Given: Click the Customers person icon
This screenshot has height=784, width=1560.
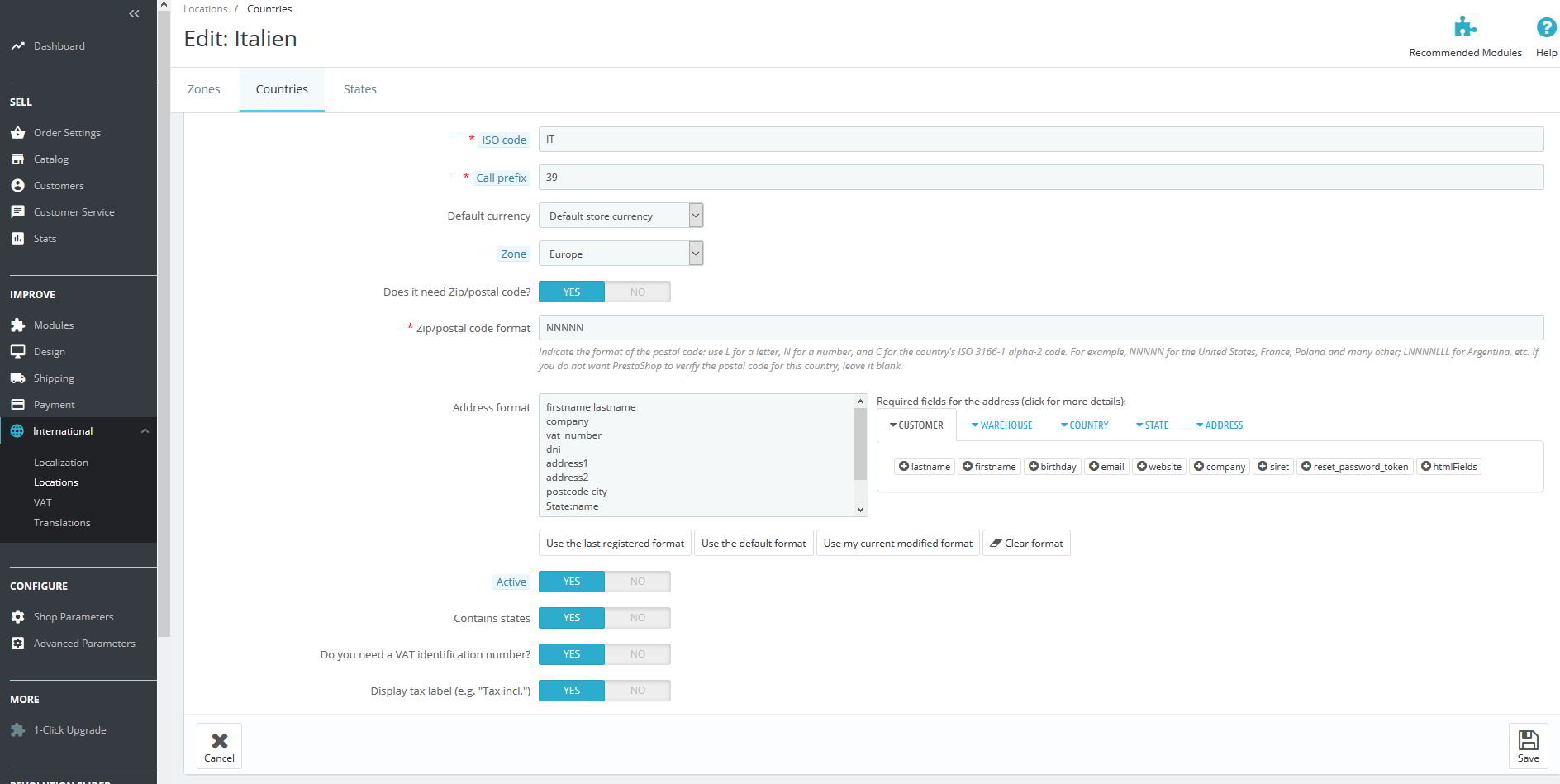Looking at the screenshot, I should click(17, 185).
